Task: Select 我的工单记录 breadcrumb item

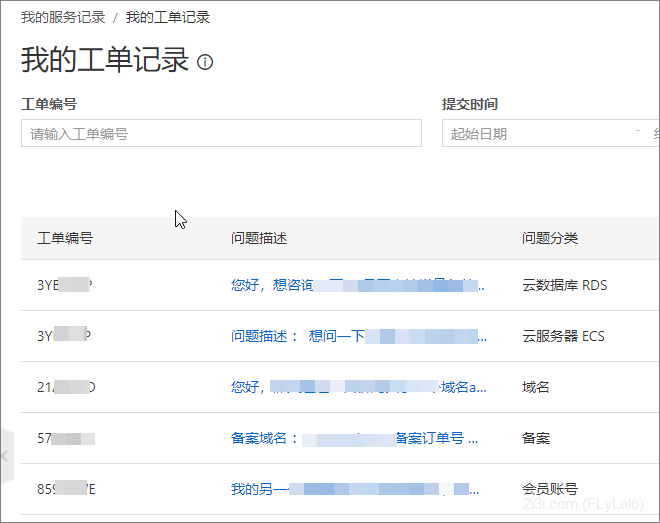Action: tap(168, 17)
